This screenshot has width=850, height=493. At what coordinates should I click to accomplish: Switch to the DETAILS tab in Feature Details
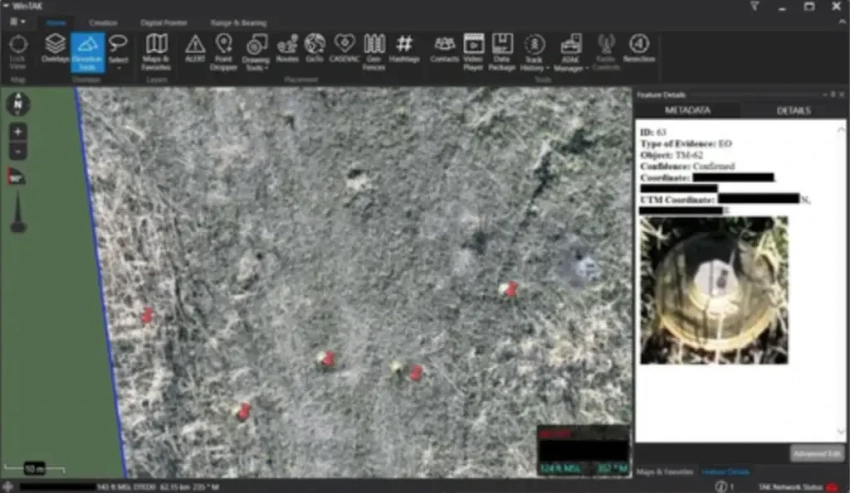pyautogui.click(x=794, y=110)
